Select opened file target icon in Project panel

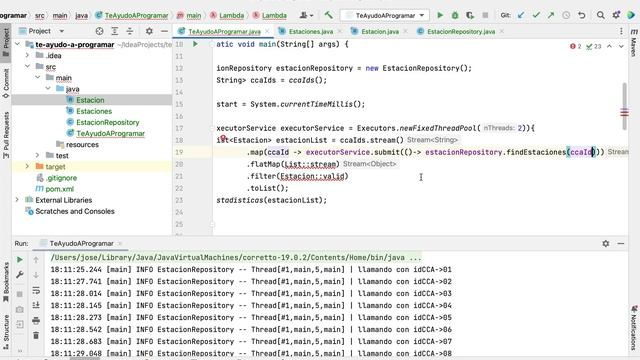[99, 31]
